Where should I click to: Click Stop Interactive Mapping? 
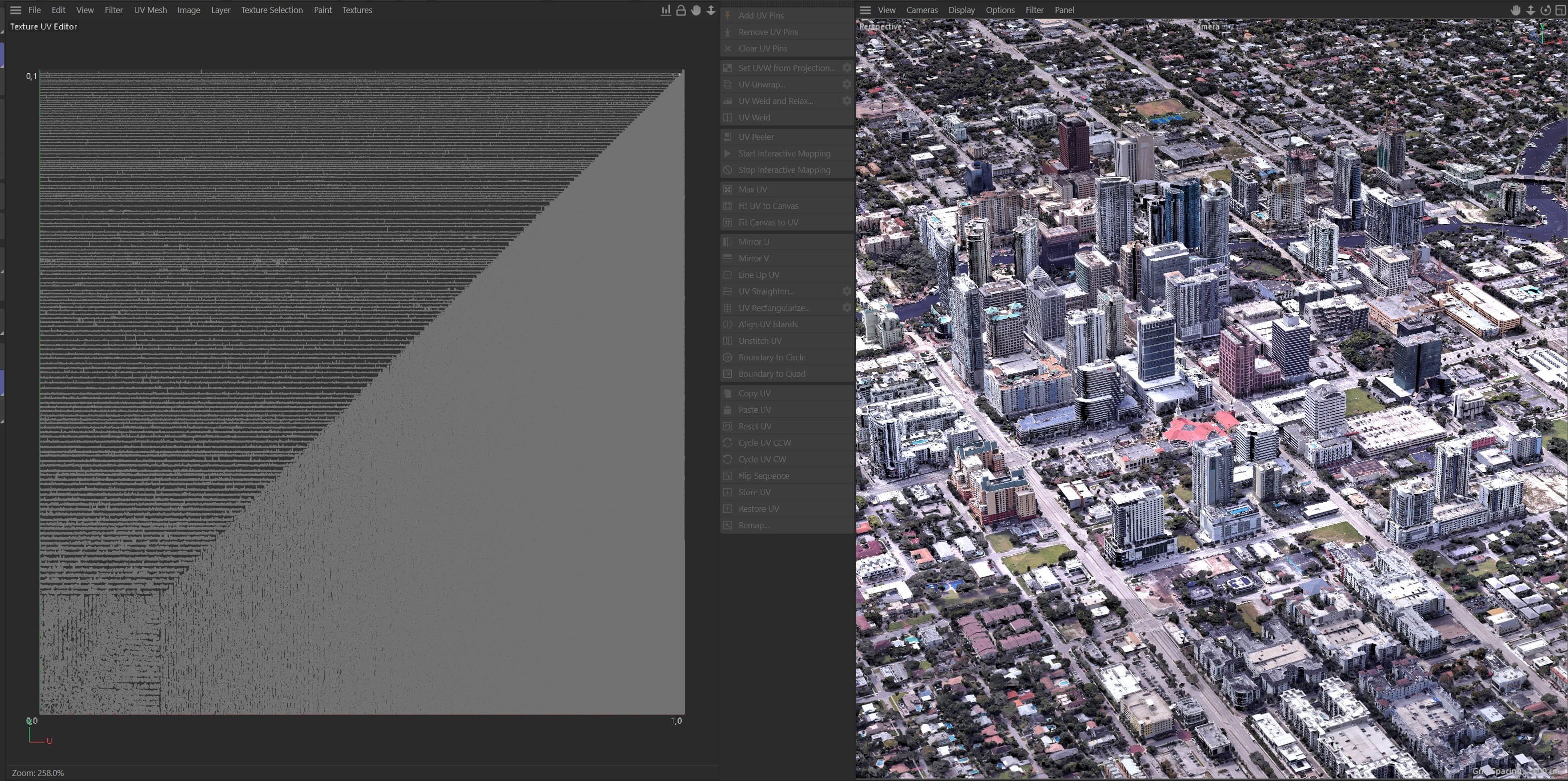[x=786, y=170]
